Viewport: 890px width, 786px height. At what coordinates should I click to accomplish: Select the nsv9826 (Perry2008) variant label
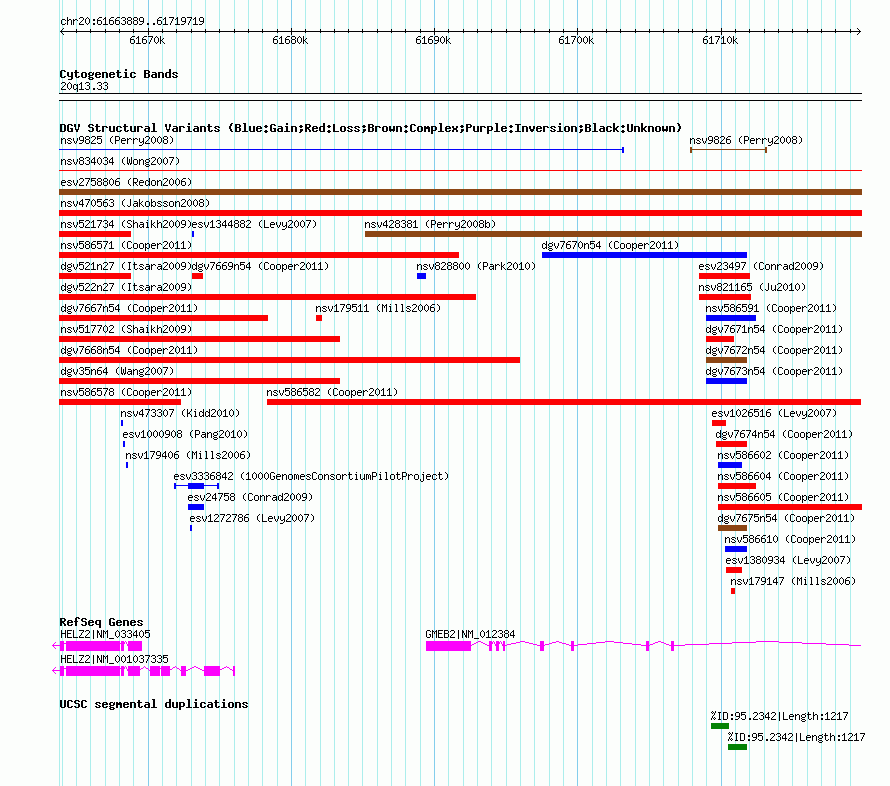(x=746, y=140)
